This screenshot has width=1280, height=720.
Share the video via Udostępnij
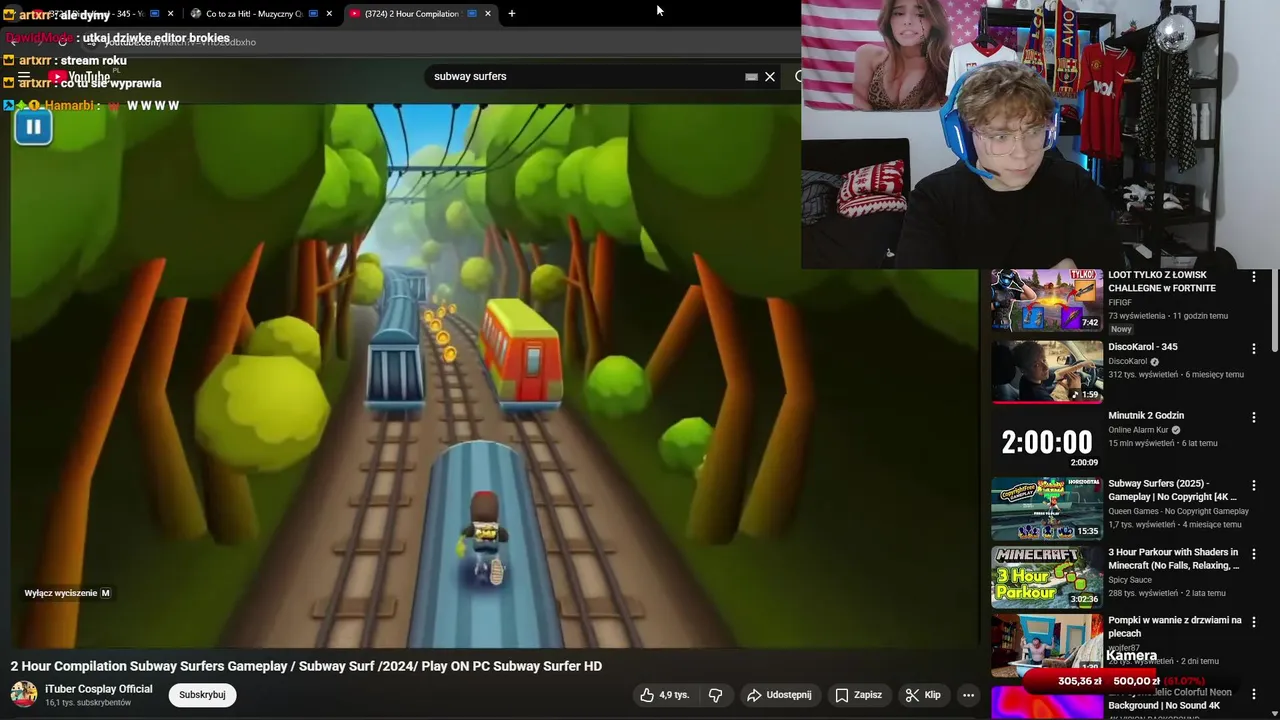779,695
